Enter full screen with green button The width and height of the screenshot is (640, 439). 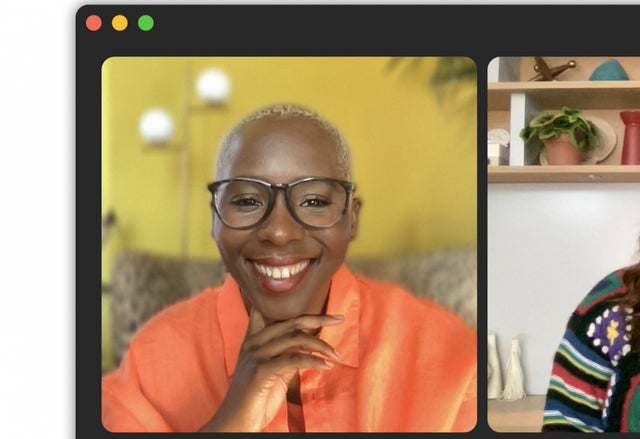[x=146, y=23]
